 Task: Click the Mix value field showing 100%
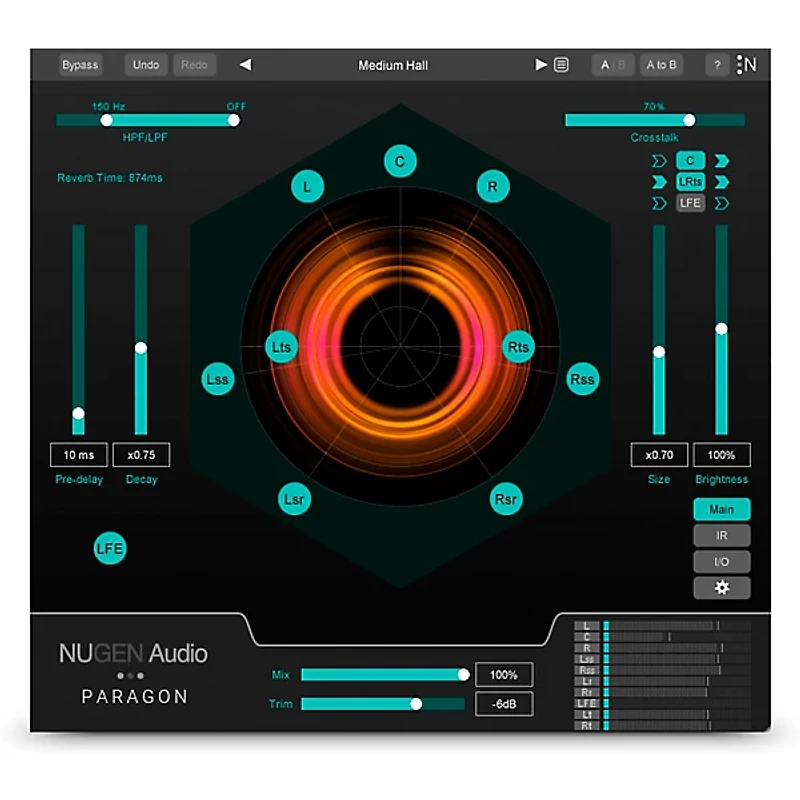[505, 674]
